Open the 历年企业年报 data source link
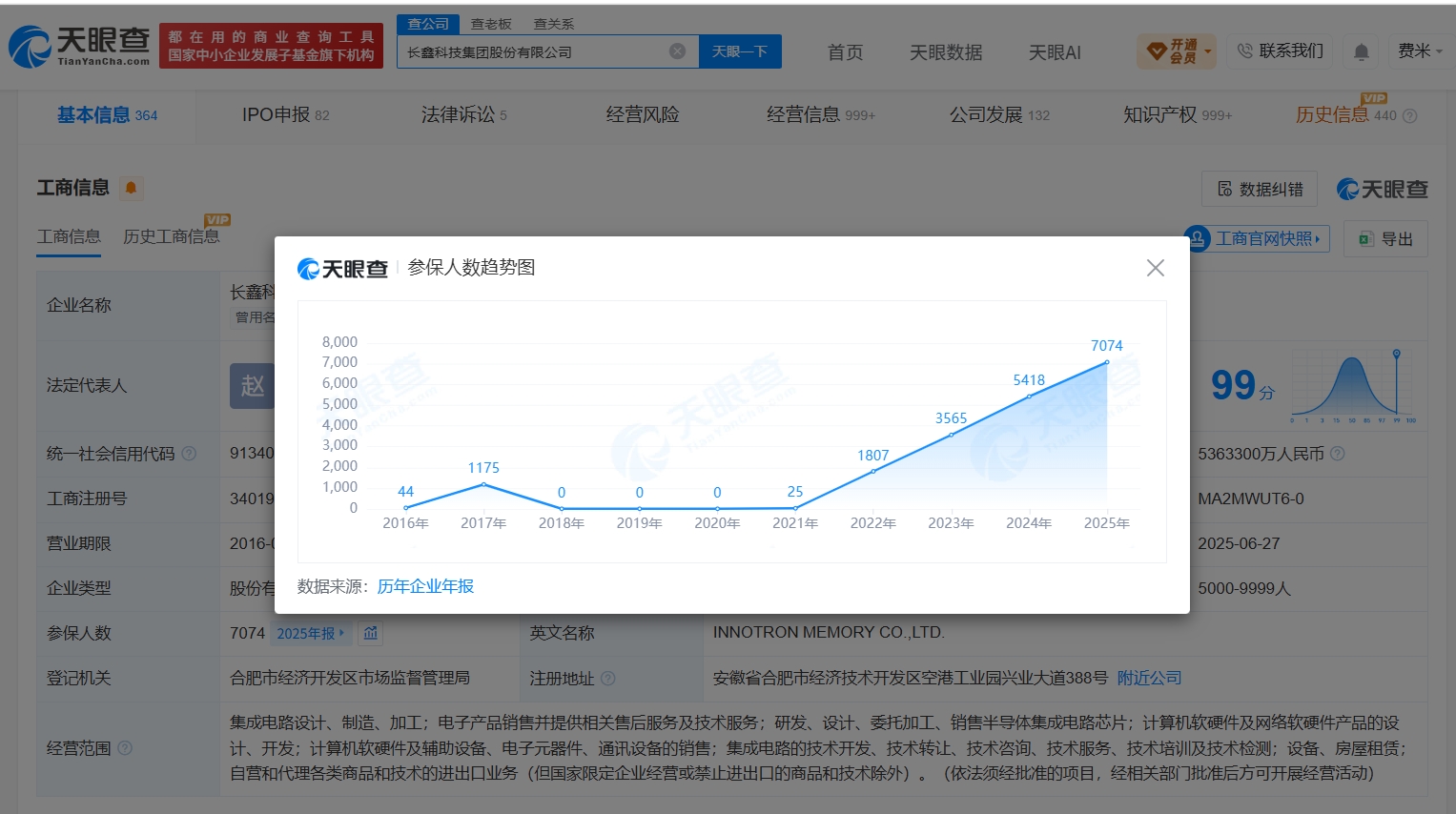The image size is (1456, 814). point(425,586)
